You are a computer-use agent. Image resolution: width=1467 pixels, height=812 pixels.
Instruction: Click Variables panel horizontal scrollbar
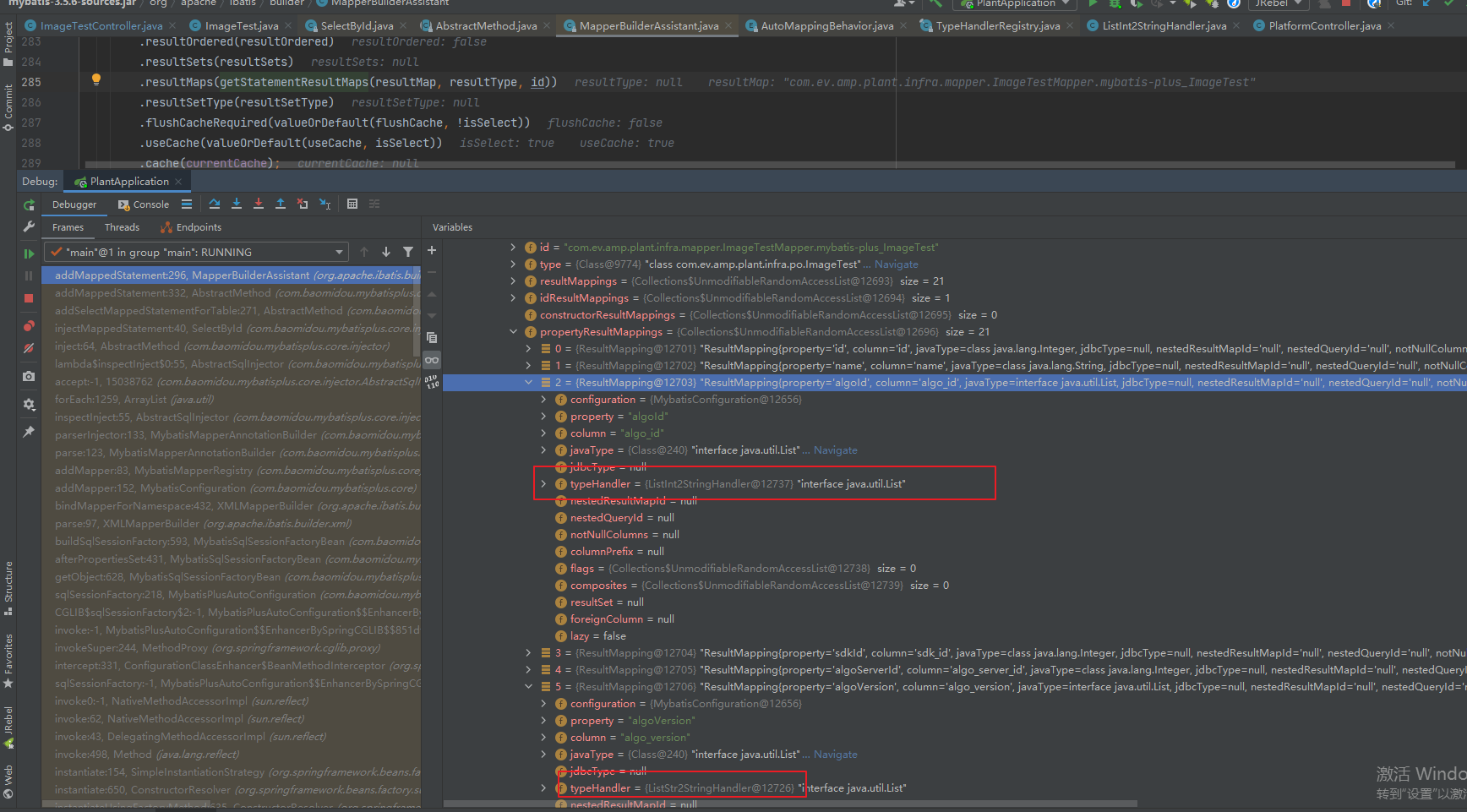(790, 804)
